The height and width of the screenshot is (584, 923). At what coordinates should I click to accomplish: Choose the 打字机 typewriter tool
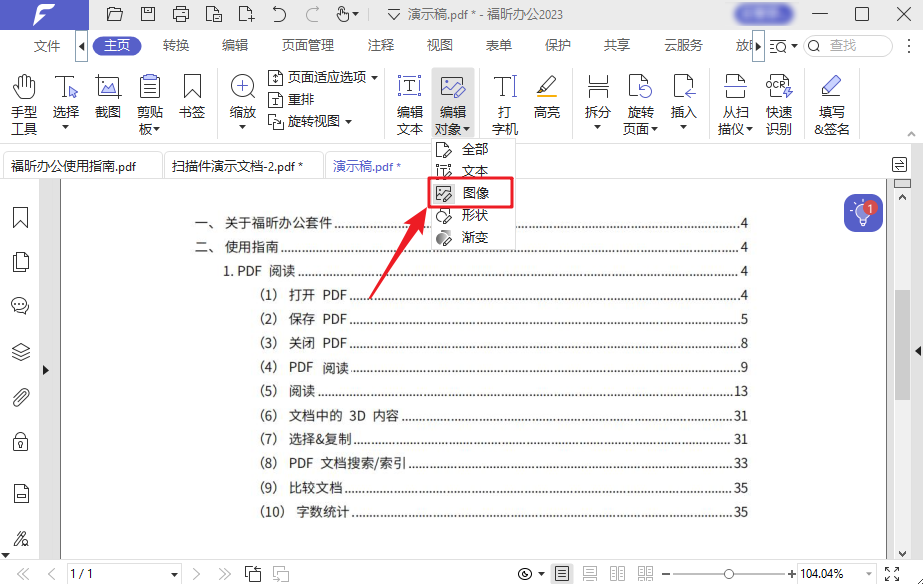click(504, 100)
